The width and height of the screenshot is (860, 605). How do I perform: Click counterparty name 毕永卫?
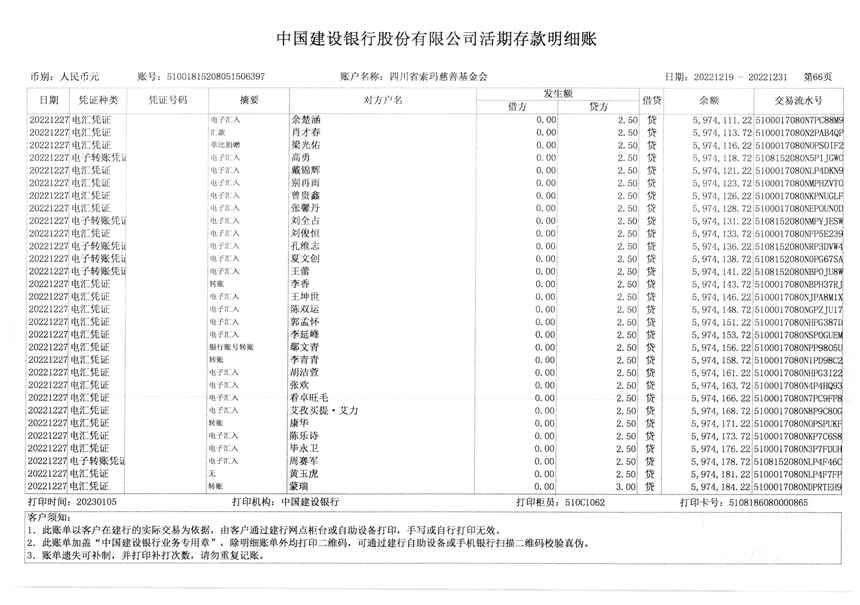[x=304, y=448]
